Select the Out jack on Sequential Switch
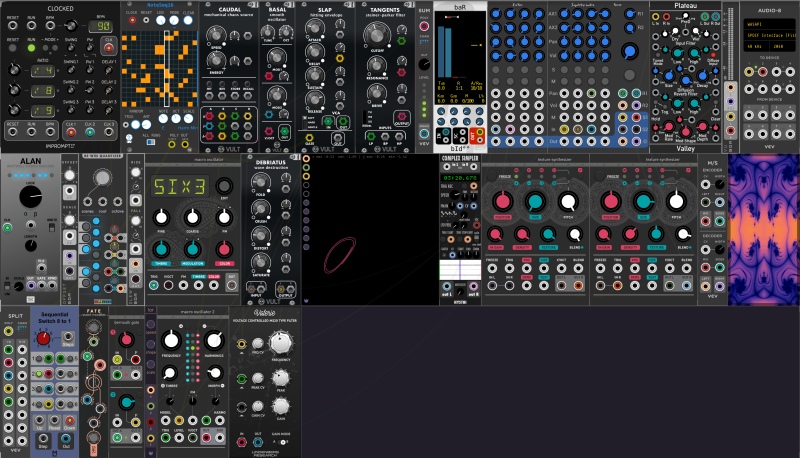 pos(66,439)
